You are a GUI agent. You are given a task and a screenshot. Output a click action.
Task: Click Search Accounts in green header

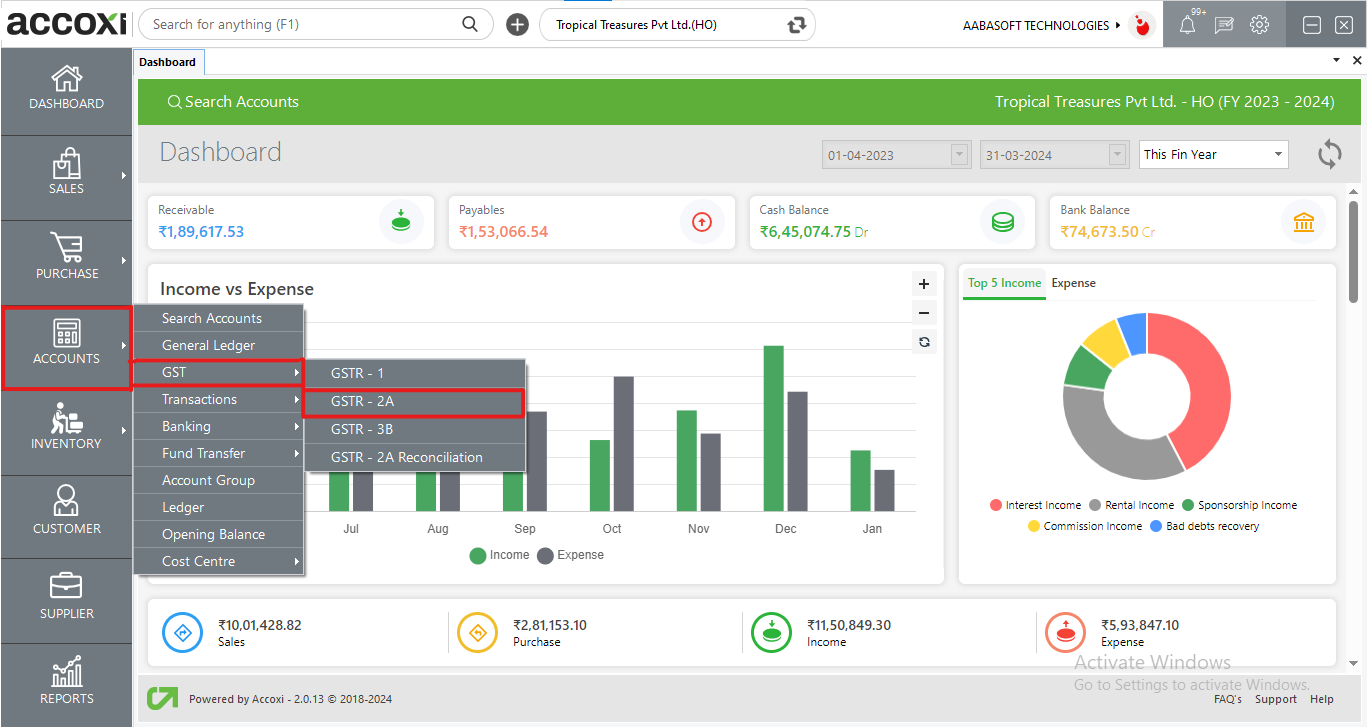tap(232, 102)
